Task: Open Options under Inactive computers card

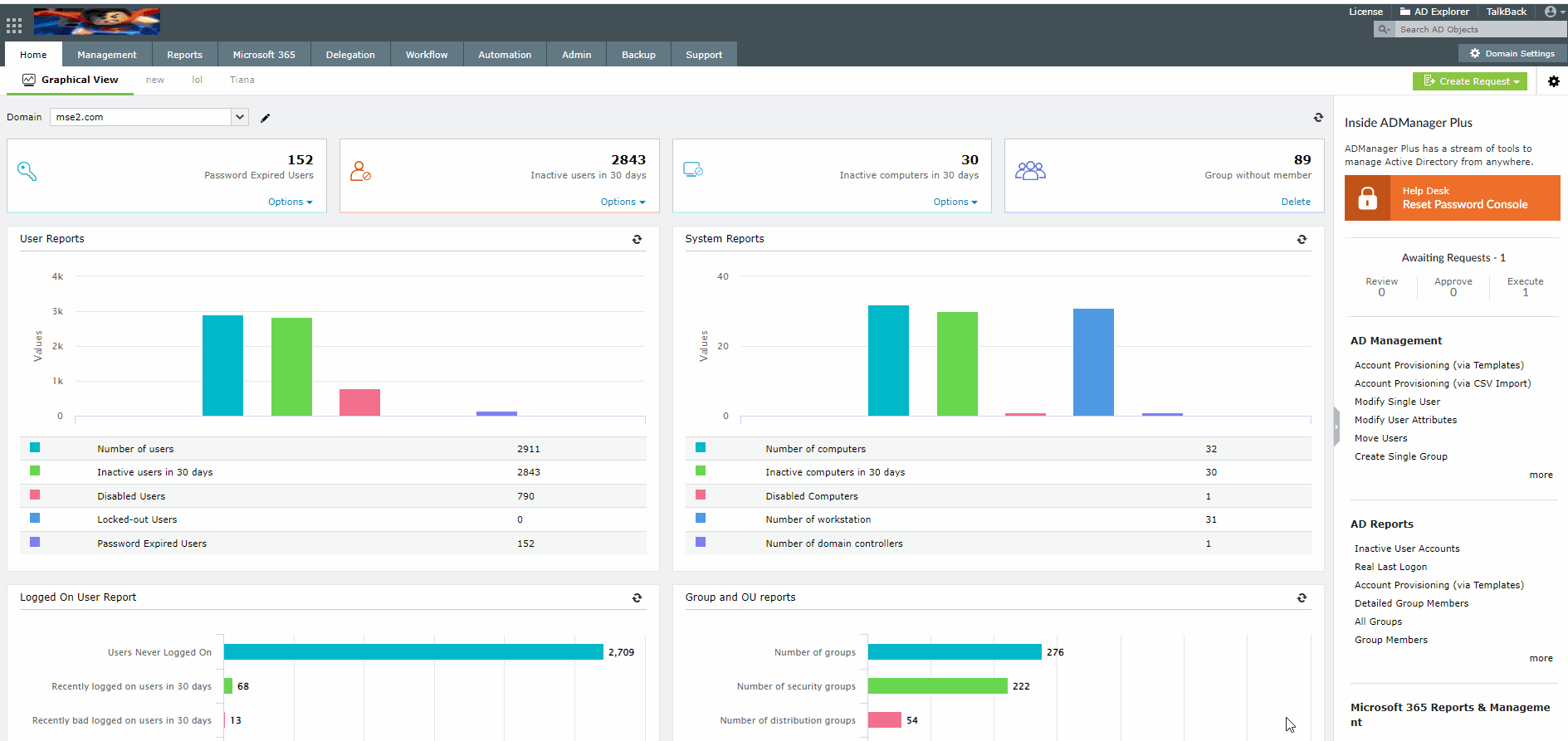Action: coord(955,202)
